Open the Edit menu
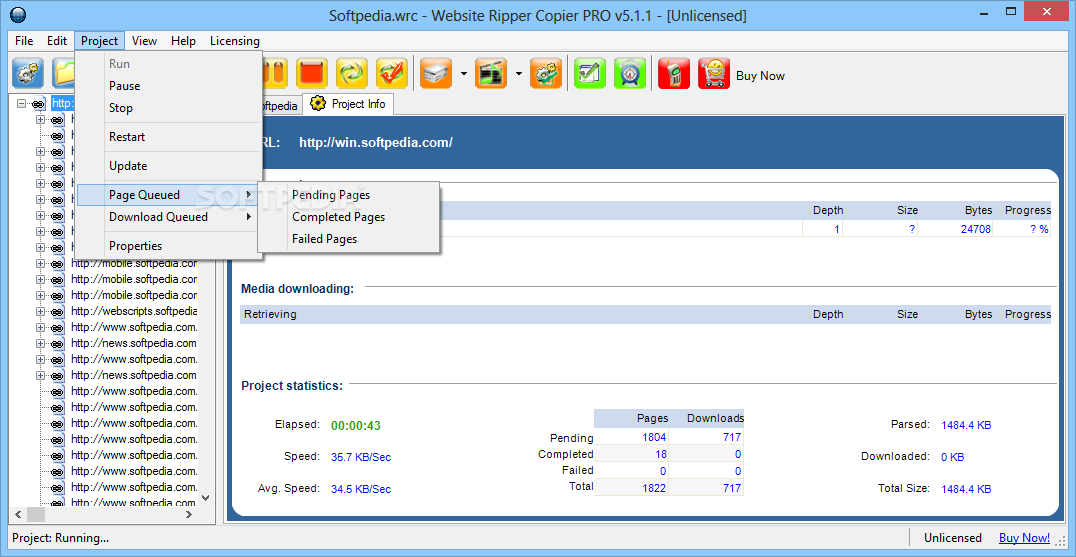Screen dimensions: 1076x557 [57, 40]
